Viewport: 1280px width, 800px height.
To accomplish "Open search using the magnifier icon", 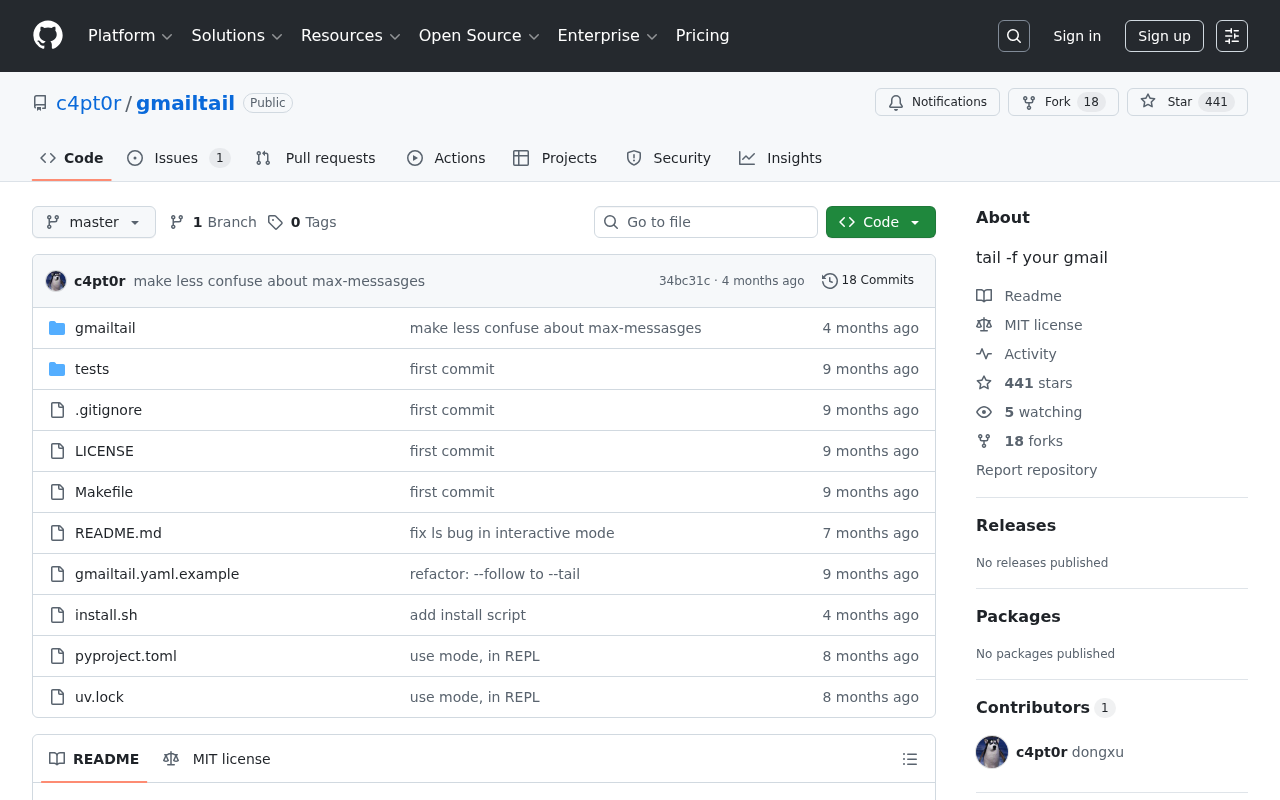I will (x=1013, y=35).
